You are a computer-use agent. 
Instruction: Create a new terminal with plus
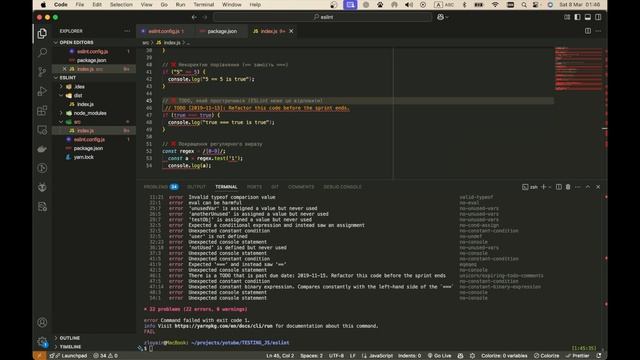pyautogui.click(x=543, y=187)
